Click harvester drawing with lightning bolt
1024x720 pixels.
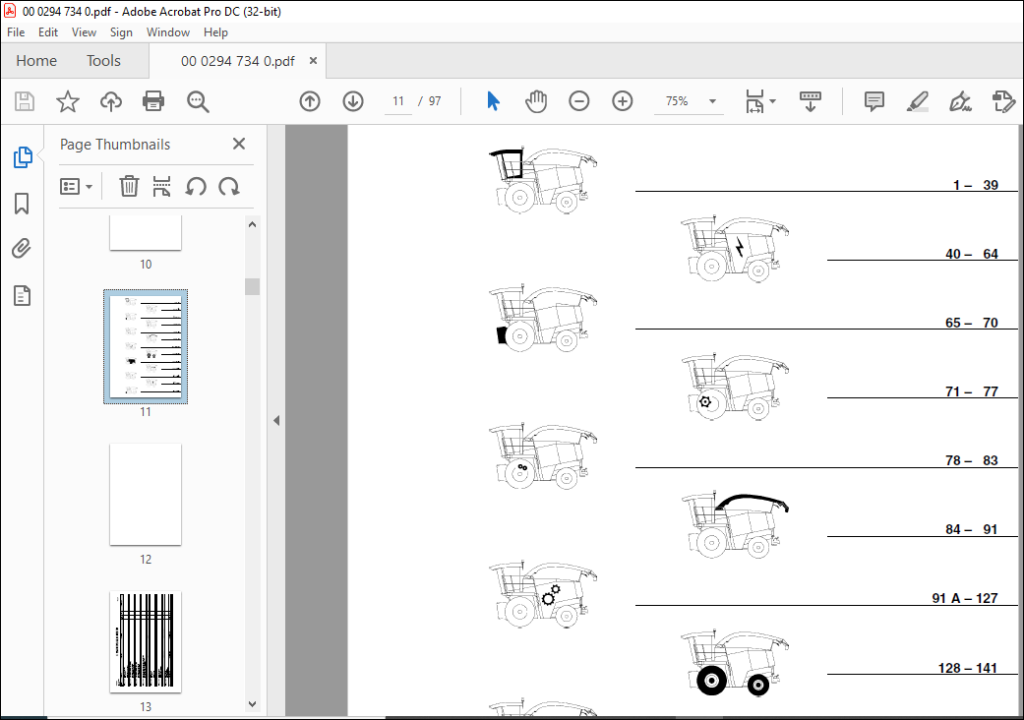[x=734, y=249]
